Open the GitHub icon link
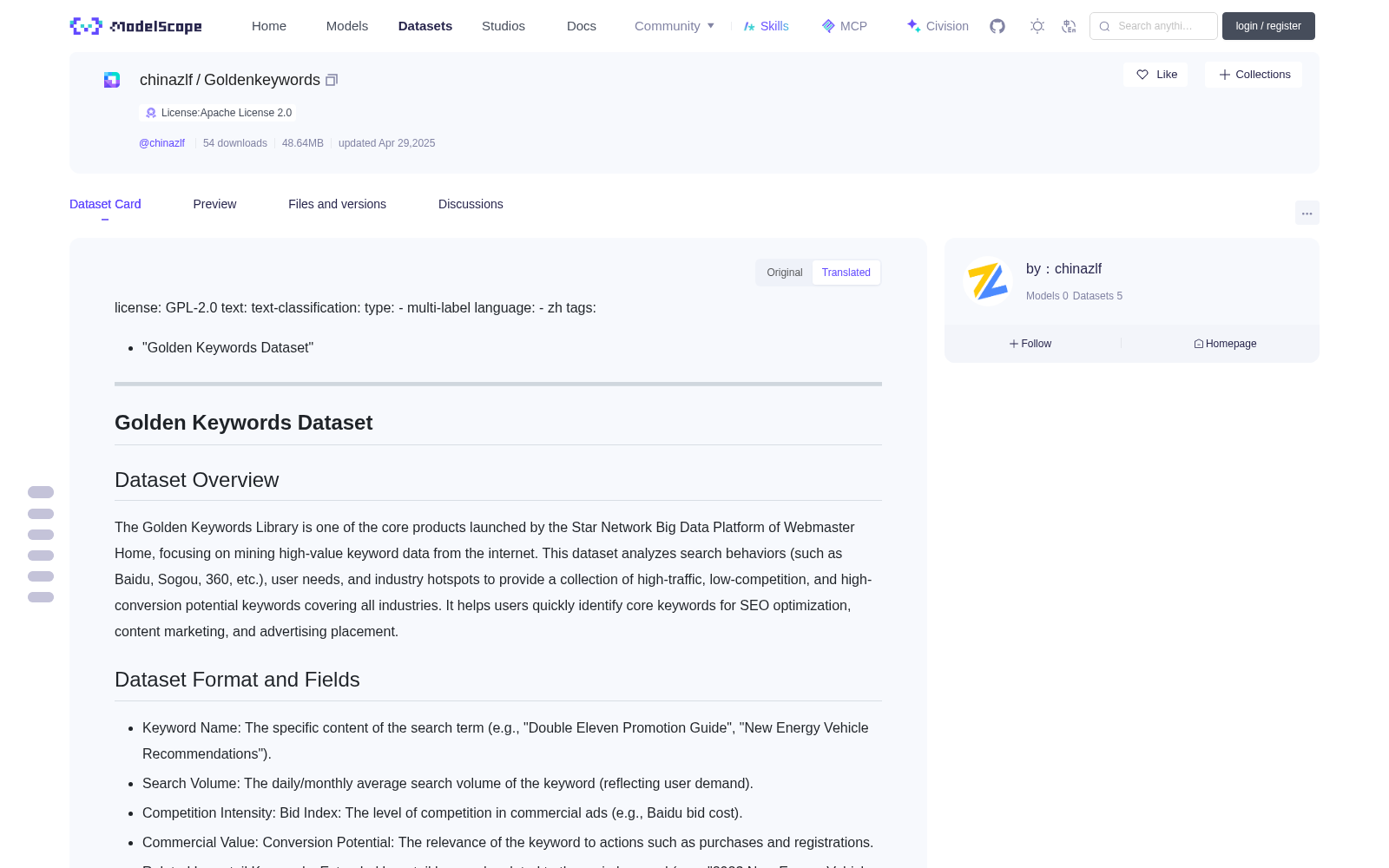The width and height of the screenshot is (1389, 868). [997, 26]
